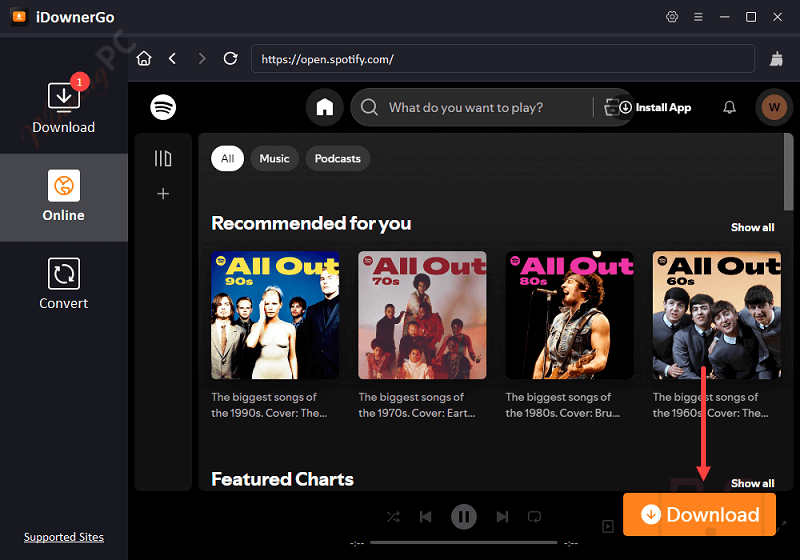Select the Podcasts filter chip
Viewport: 800px width, 560px height.
pyautogui.click(x=337, y=158)
